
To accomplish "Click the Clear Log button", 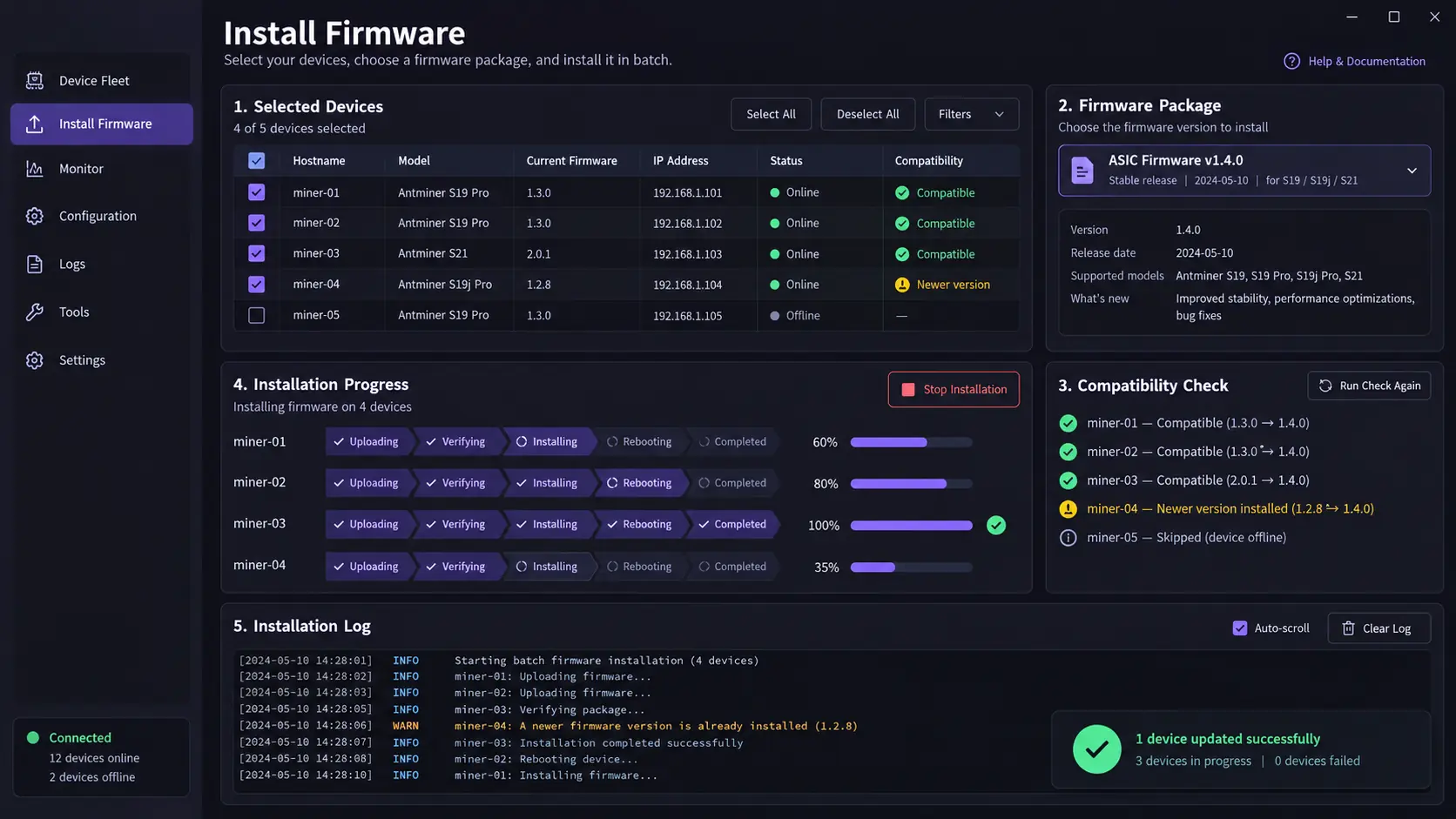I will pos(1378,628).
